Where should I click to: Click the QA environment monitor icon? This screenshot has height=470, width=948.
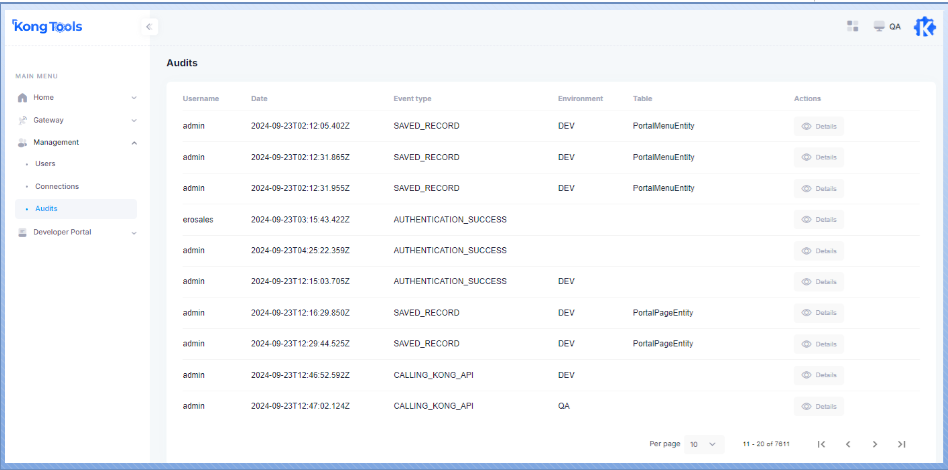pos(879,26)
